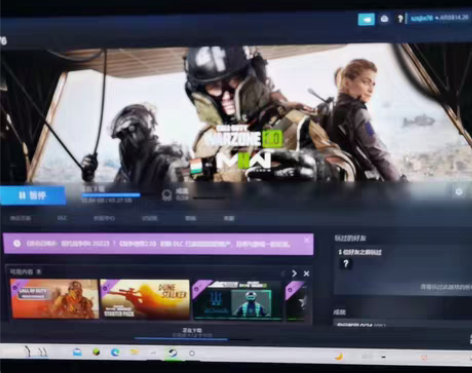Open the Guides tab
This screenshot has height=373, width=472.
(190, 218)
